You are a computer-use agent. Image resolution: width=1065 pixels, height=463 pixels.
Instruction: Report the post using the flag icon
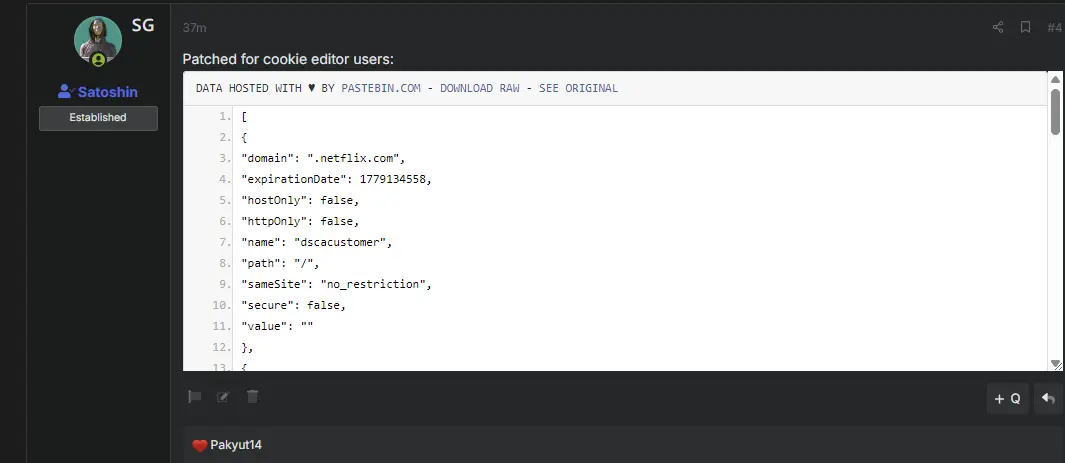tap(195, 397)
